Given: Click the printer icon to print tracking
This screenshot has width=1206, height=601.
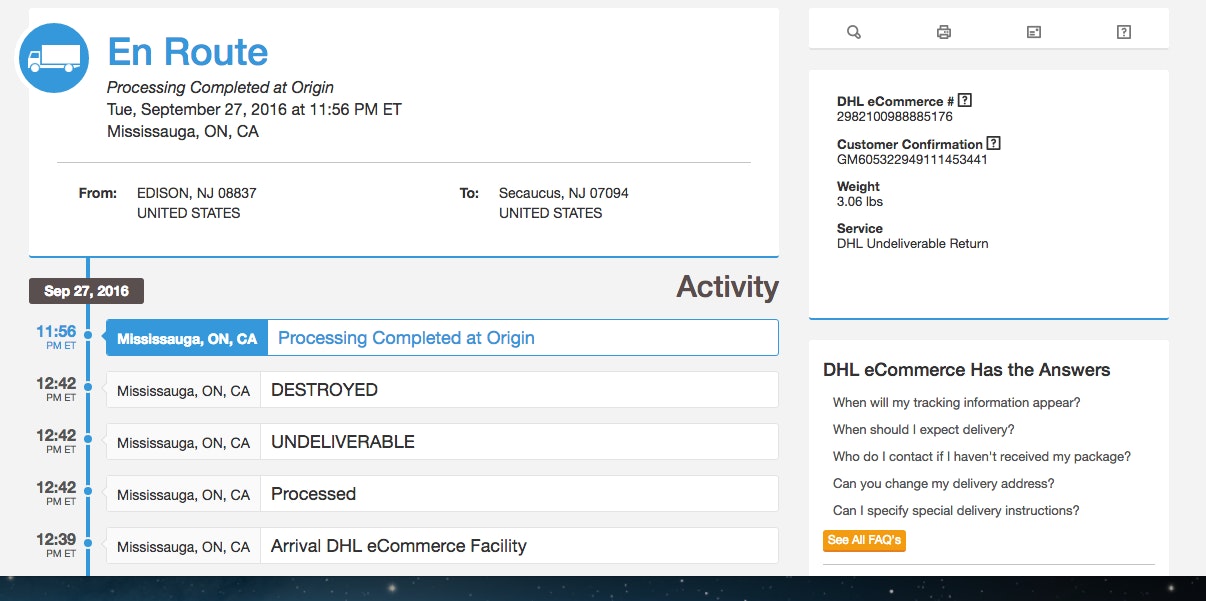Looking at the screenshot, I should [x=943, y=32].
